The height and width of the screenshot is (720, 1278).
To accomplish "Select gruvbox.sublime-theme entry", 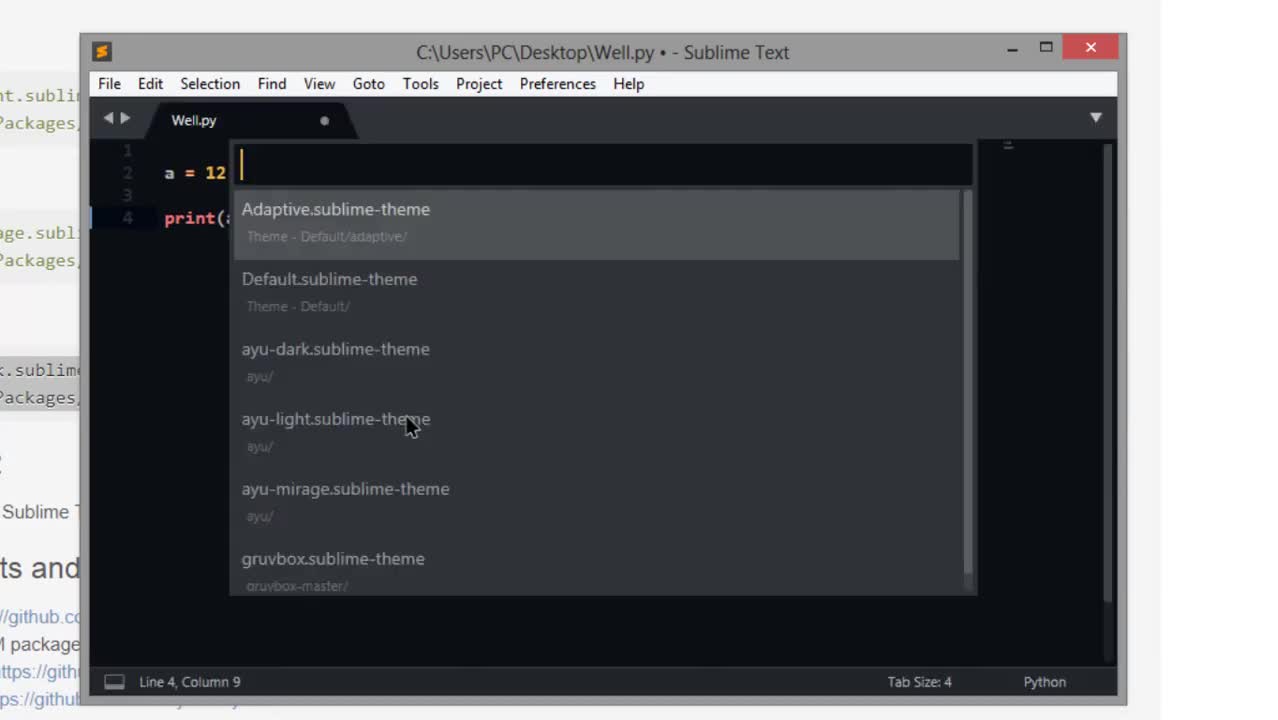I will click(596, 567).
